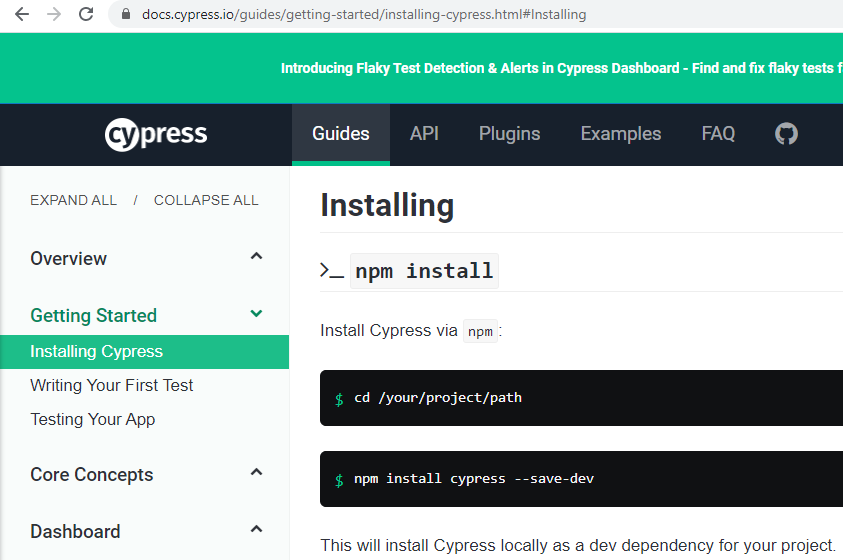Click the npm install section heading
The image size is (843, 560).
[424, 271]
